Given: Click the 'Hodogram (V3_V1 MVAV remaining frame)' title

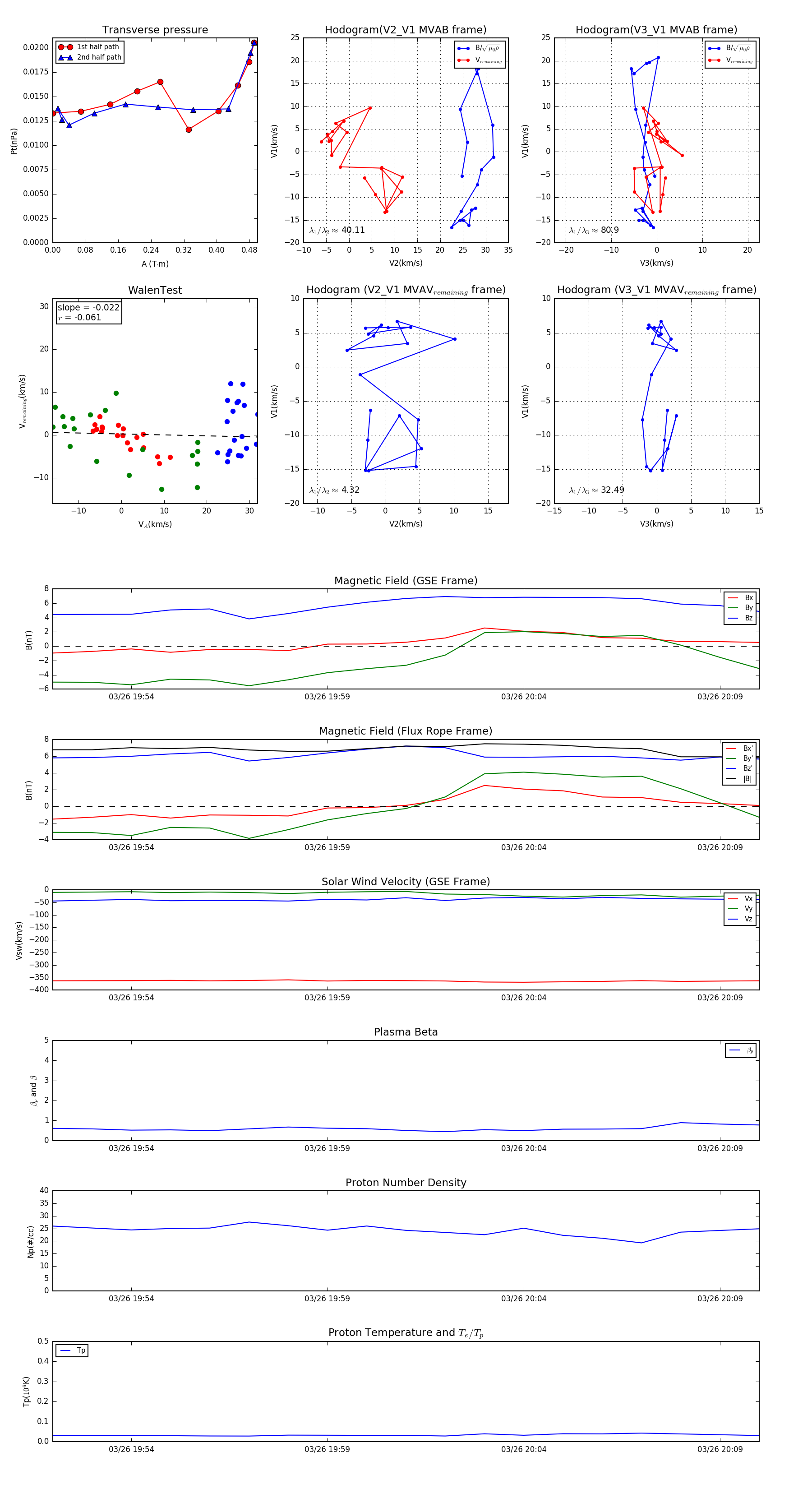Looking at the screenshot, I should coord(656,290).
